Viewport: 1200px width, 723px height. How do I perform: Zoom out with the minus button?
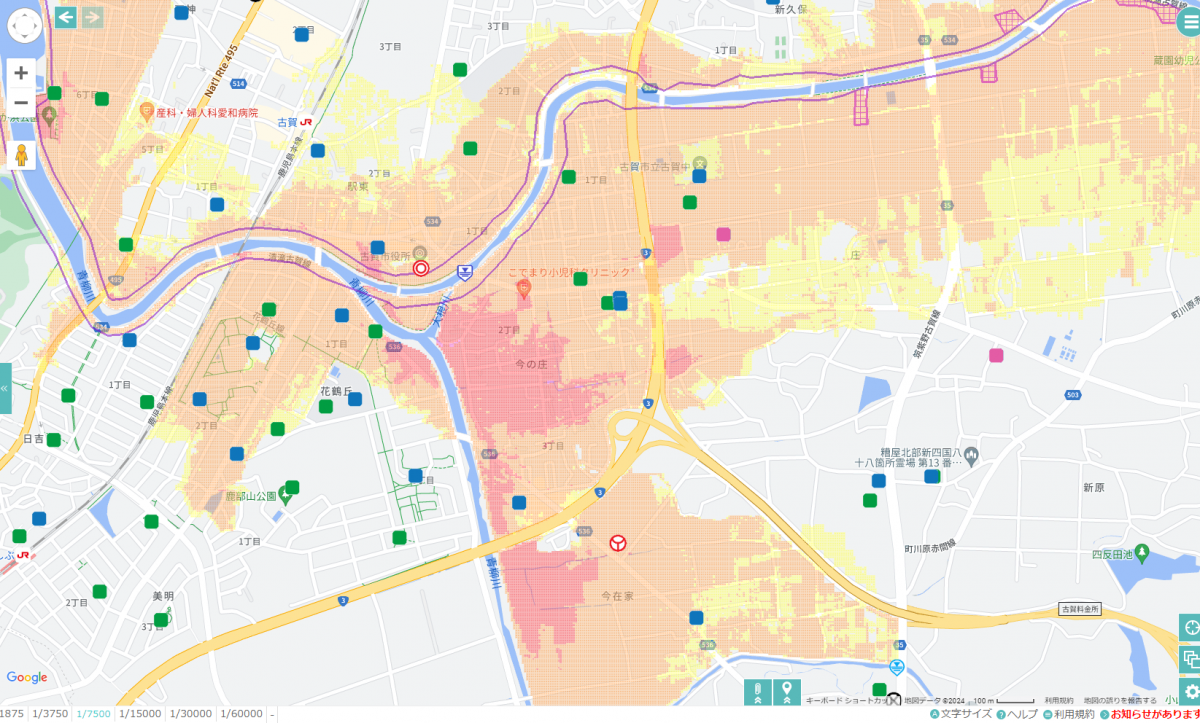[x=21, y=103]
